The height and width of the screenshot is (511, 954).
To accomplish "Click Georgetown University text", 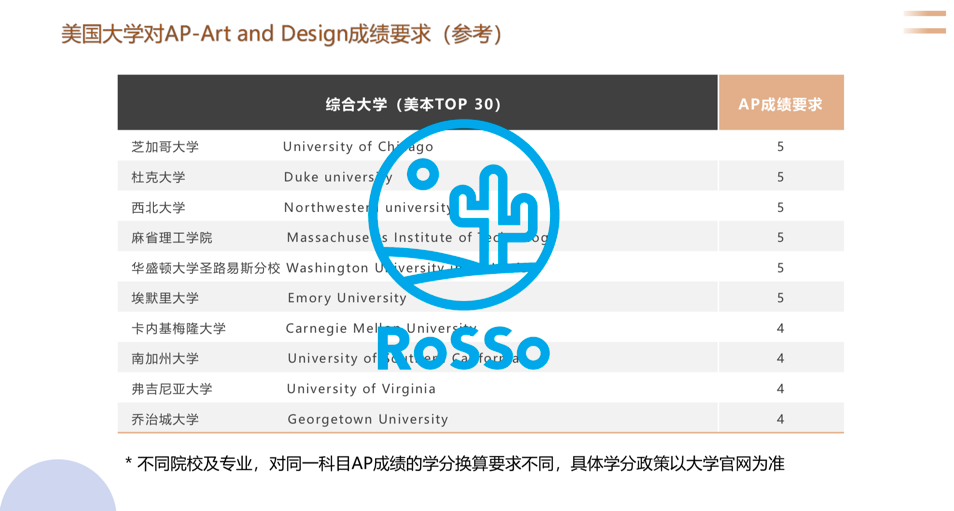I will tap(368, 419).
